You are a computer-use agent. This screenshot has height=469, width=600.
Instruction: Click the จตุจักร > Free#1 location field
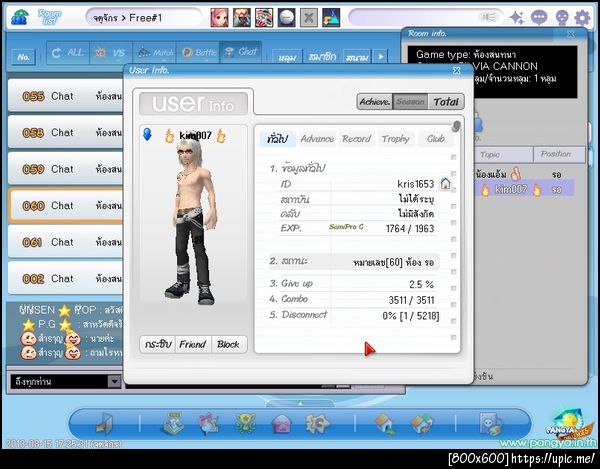pyautogui.click(x=144, y=18)
